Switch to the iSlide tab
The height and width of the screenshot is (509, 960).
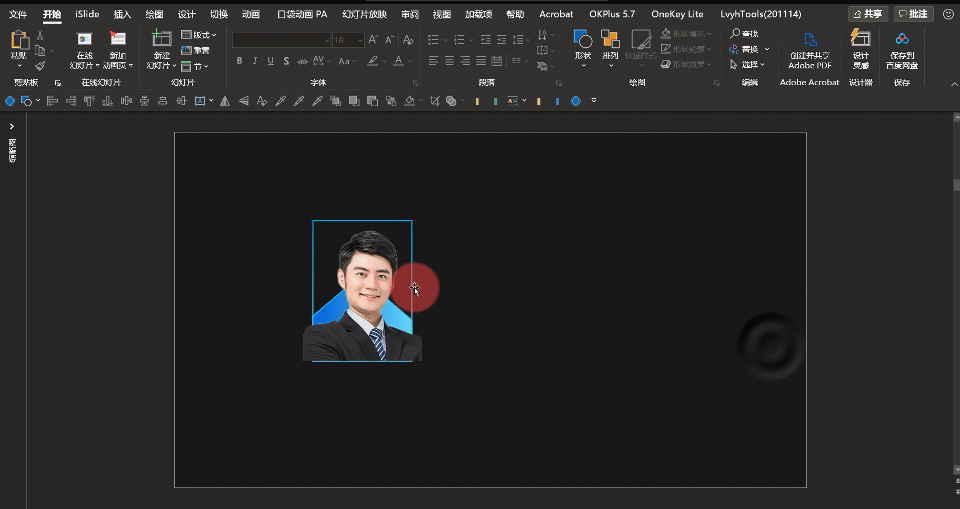(x=87, y=14)
